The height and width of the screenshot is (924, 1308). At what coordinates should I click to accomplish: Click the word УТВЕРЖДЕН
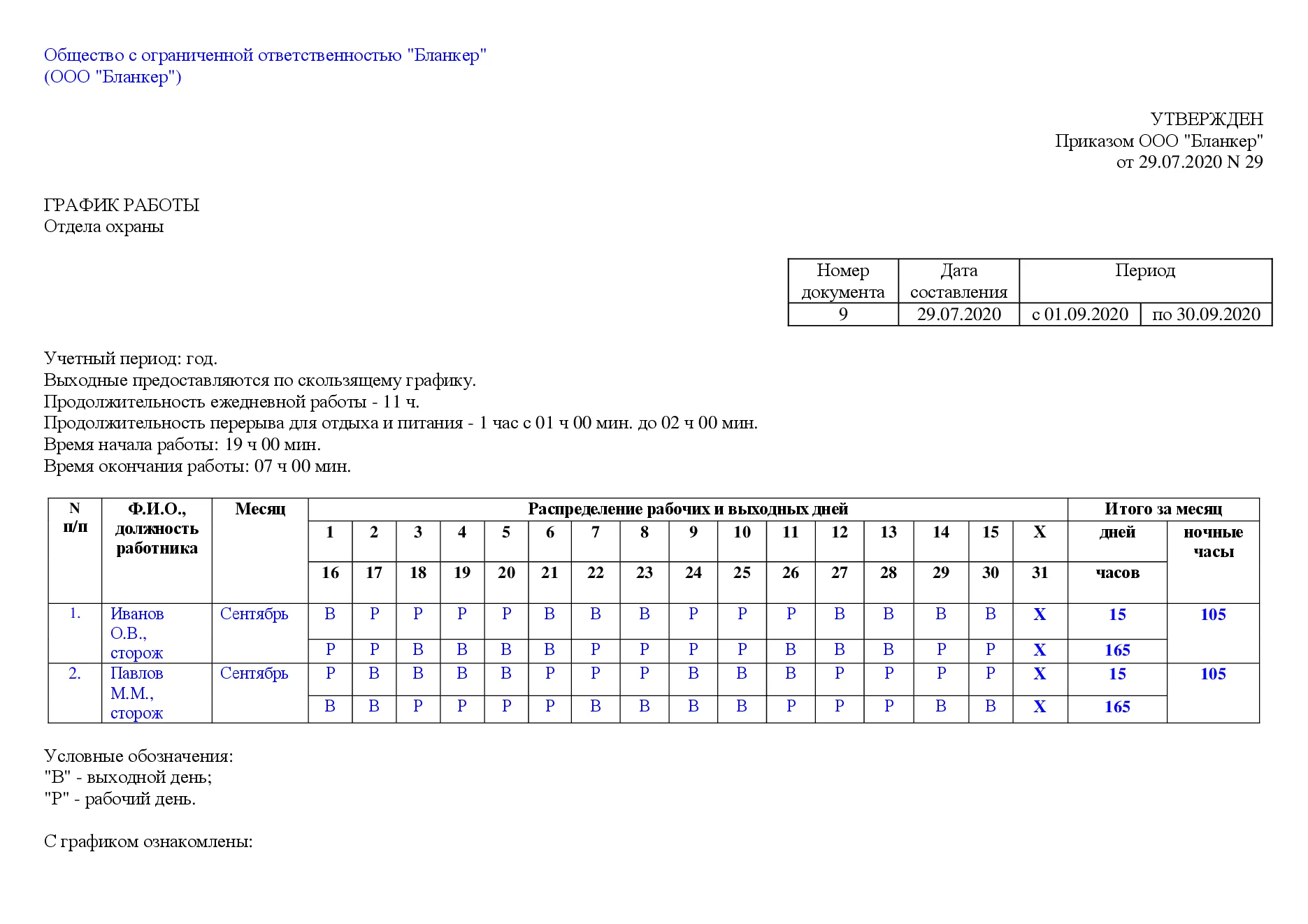(x=1207, y=119)
